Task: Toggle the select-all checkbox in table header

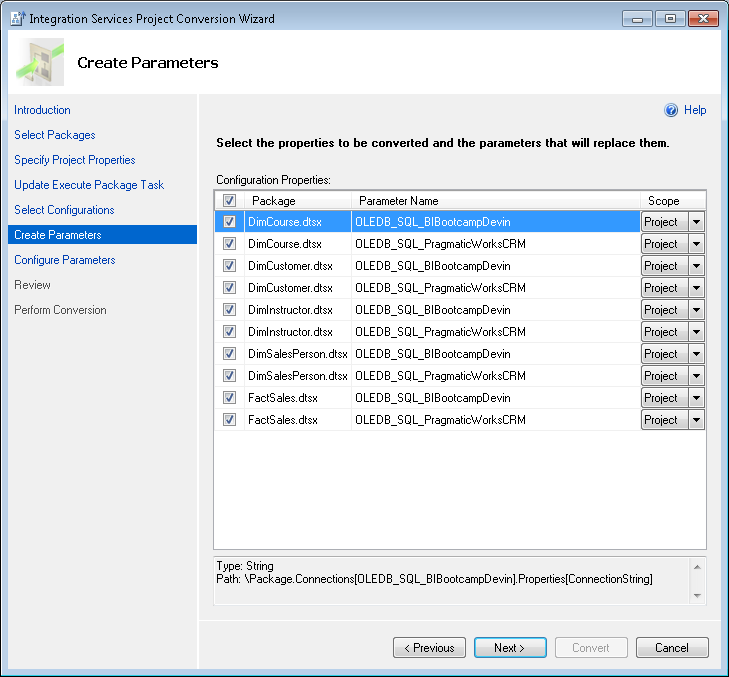Action: pyautogui.click(x=230, y=201)
